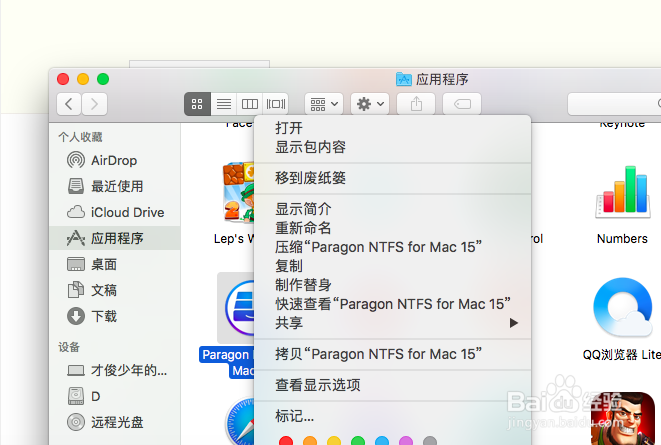Click the yellow minimize window button

[83, 79]
